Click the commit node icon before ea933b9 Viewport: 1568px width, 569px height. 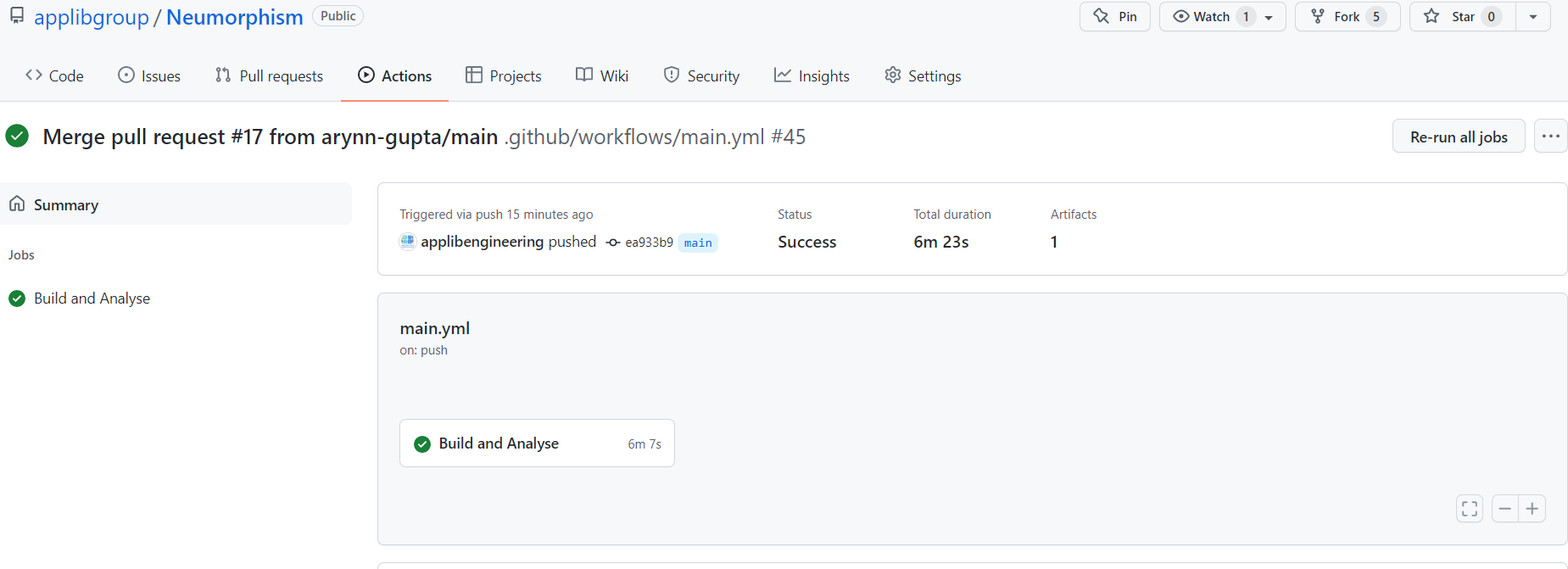tap(613, 243)
